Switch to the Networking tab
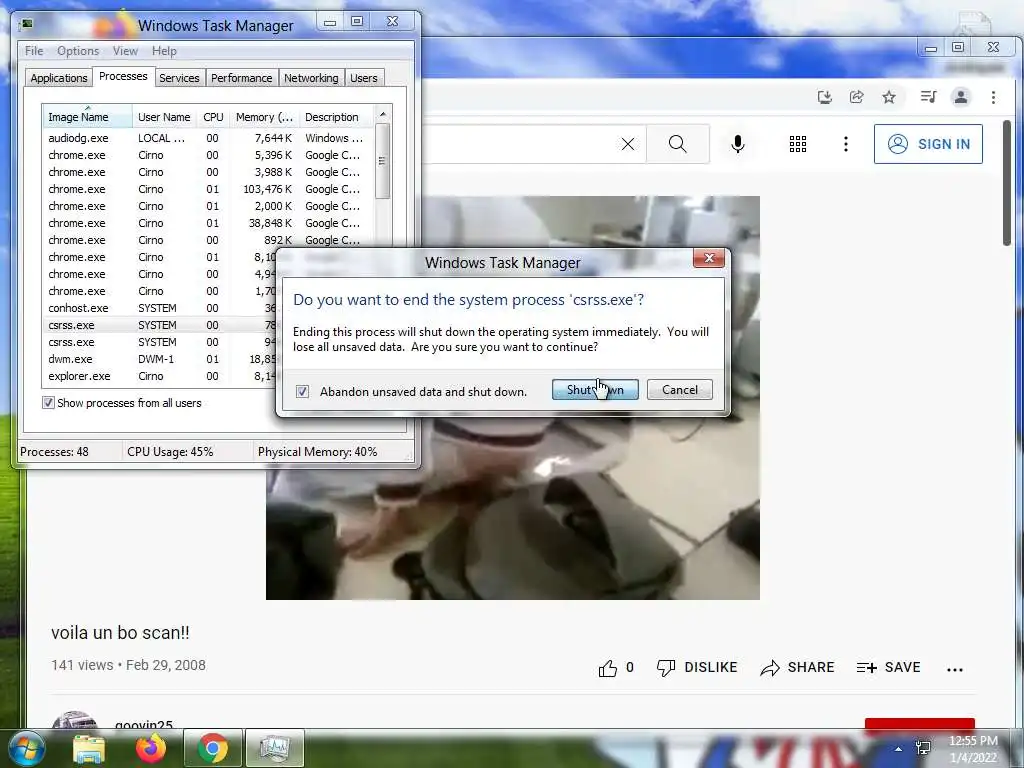 [311, 78]
